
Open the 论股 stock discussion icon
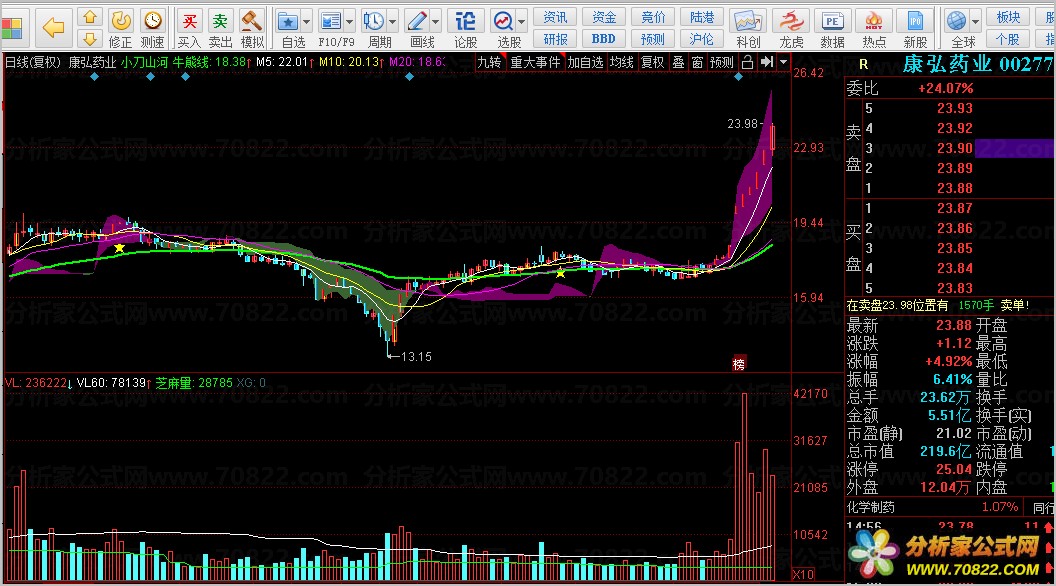pos(465,21)
